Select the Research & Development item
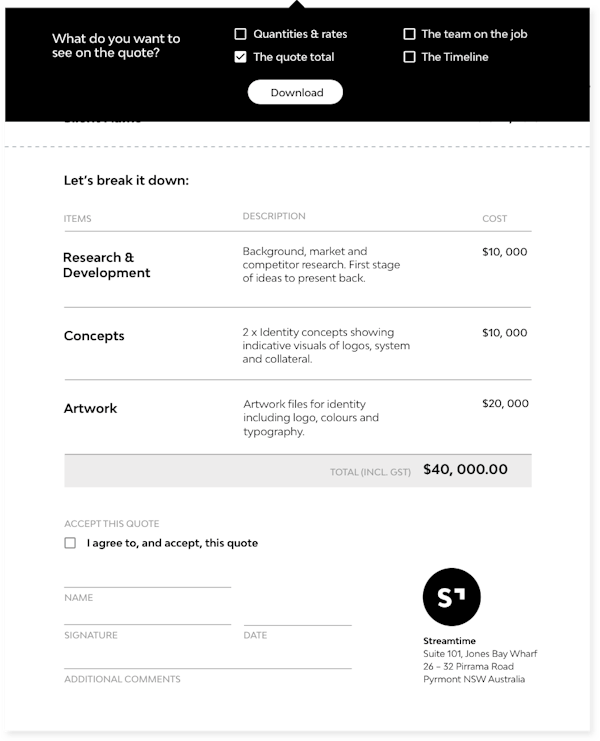 (x=106, y=265)
